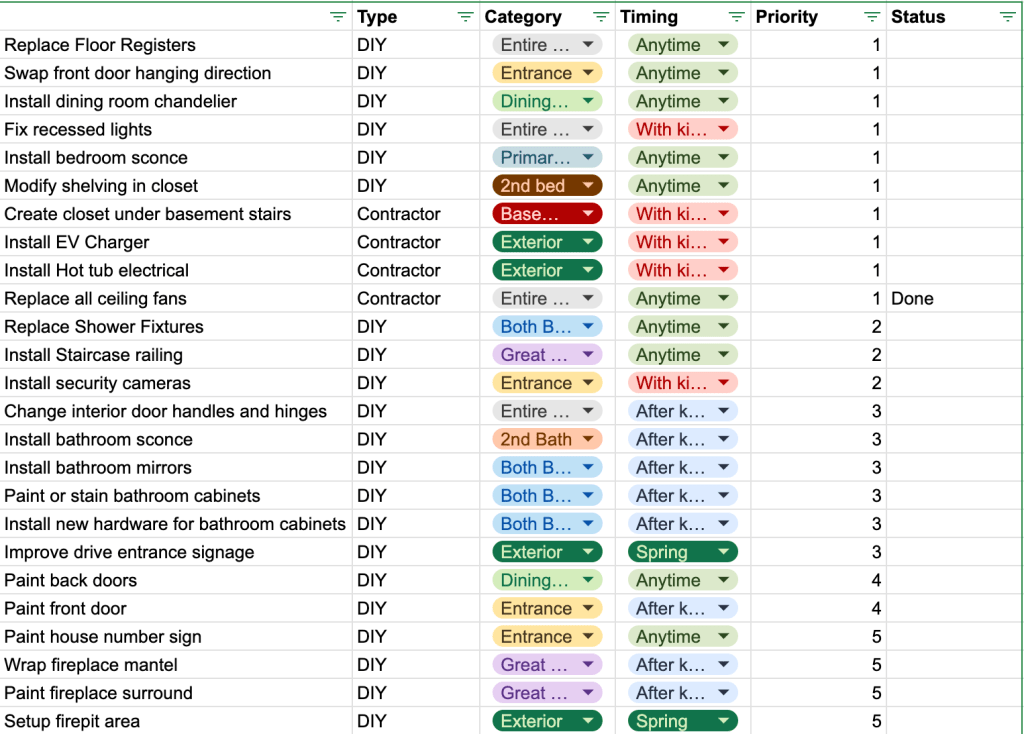Click the Priority column header label

point(786,17)
